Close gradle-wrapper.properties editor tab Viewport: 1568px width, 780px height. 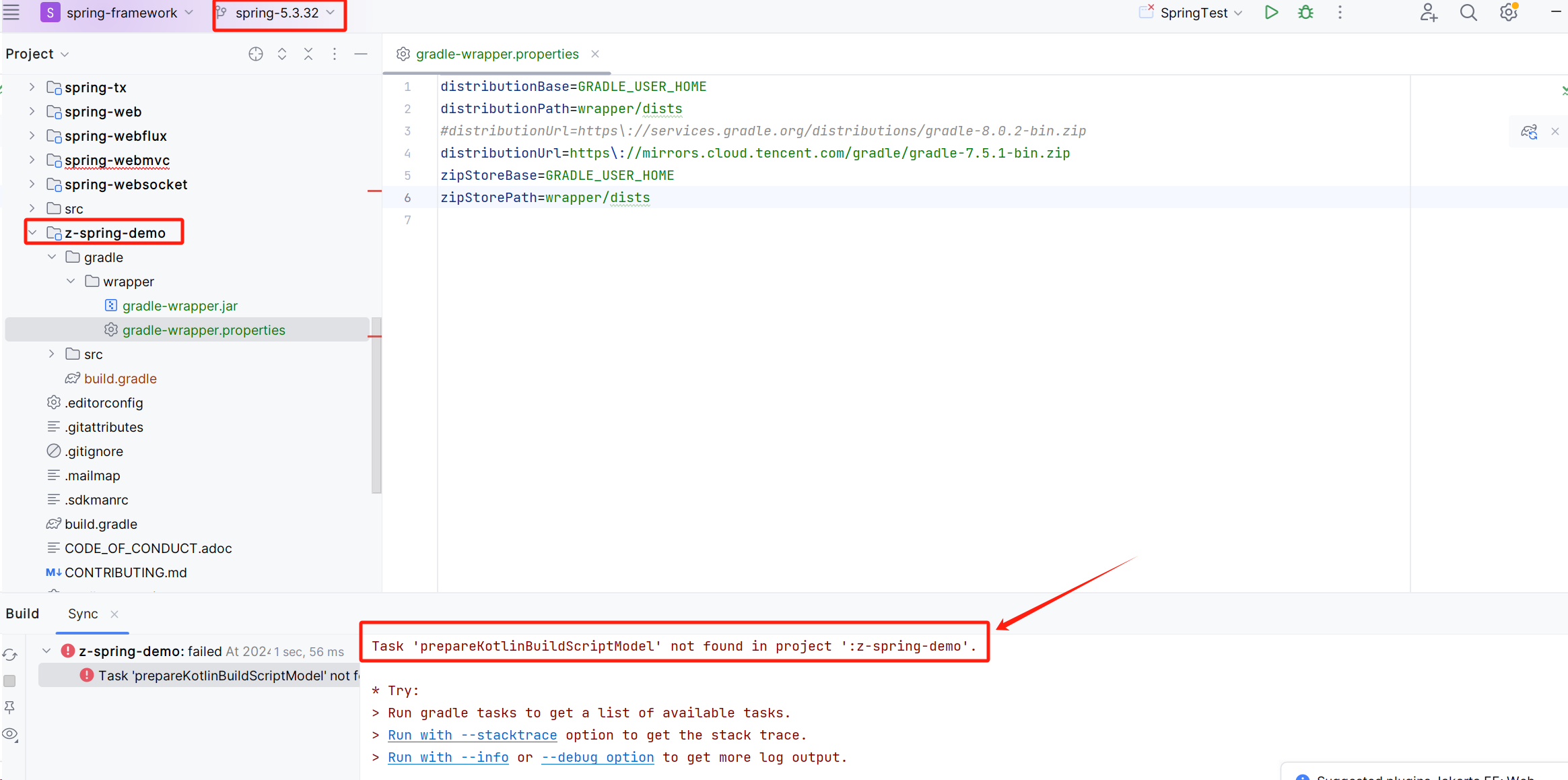(x=595, y=54)
